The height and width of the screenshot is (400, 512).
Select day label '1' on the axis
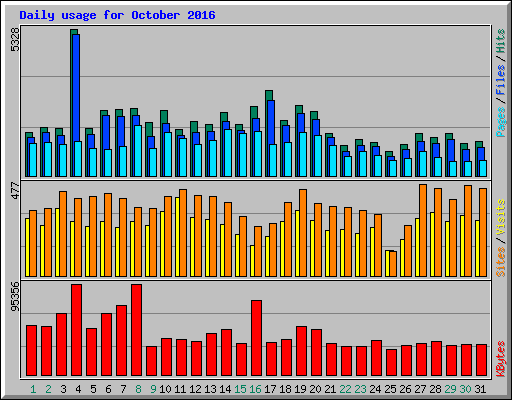point(33,389)
